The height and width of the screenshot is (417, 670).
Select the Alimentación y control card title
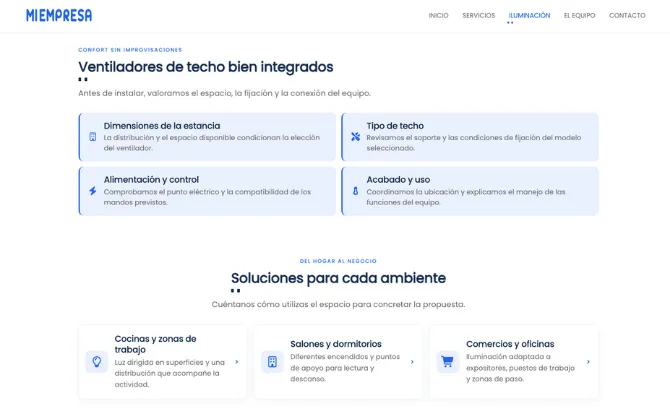[x=151, y=180]
